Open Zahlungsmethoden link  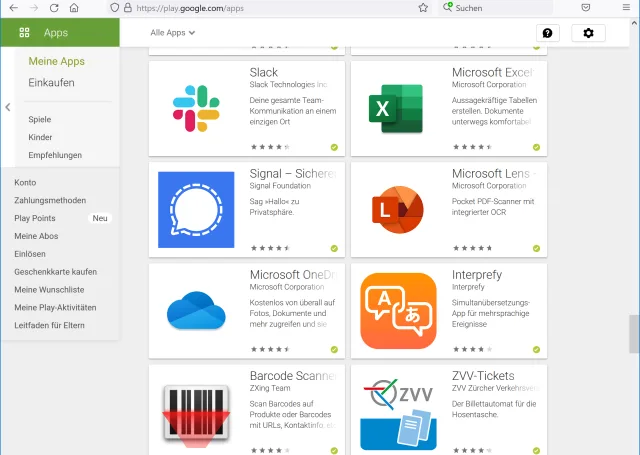pyautogui.click(x=50, y=200)
